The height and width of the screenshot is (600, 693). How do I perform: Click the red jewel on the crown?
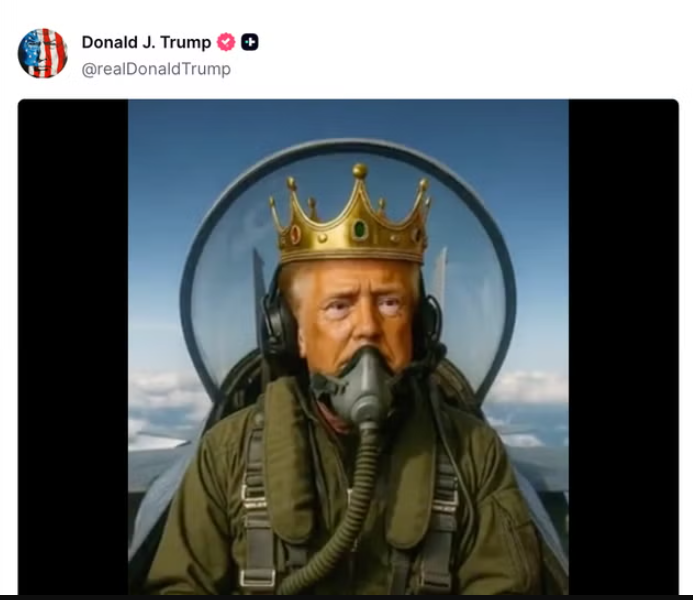(295, 234)
